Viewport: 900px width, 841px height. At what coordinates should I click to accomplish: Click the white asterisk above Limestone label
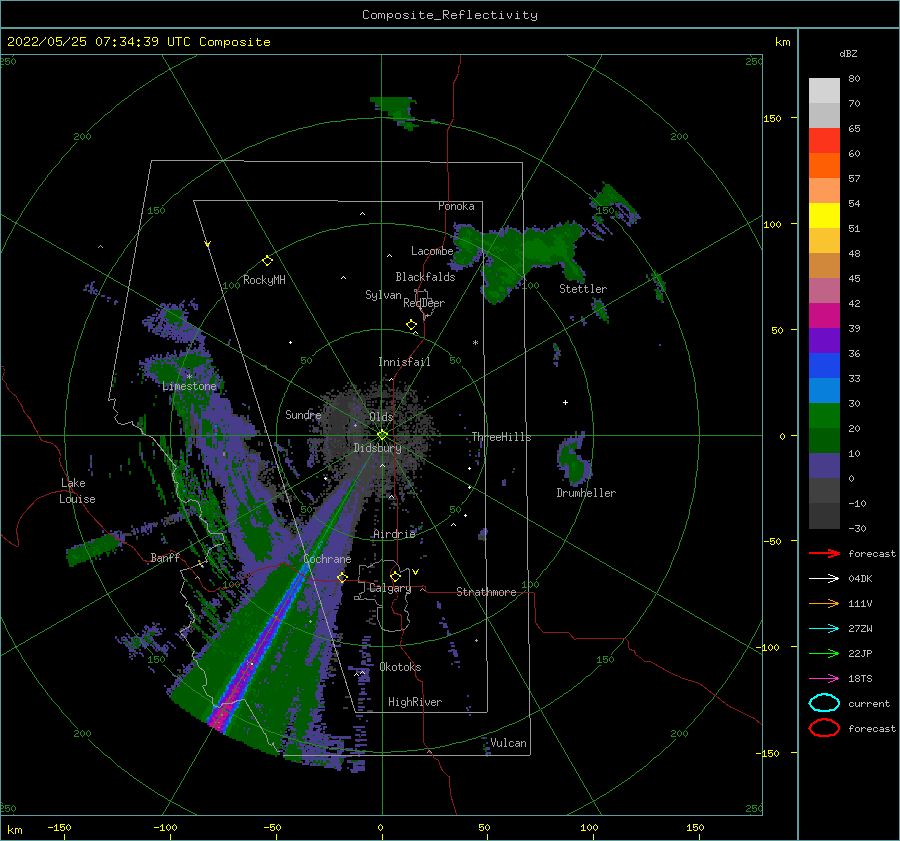click(x=189, y=376)
